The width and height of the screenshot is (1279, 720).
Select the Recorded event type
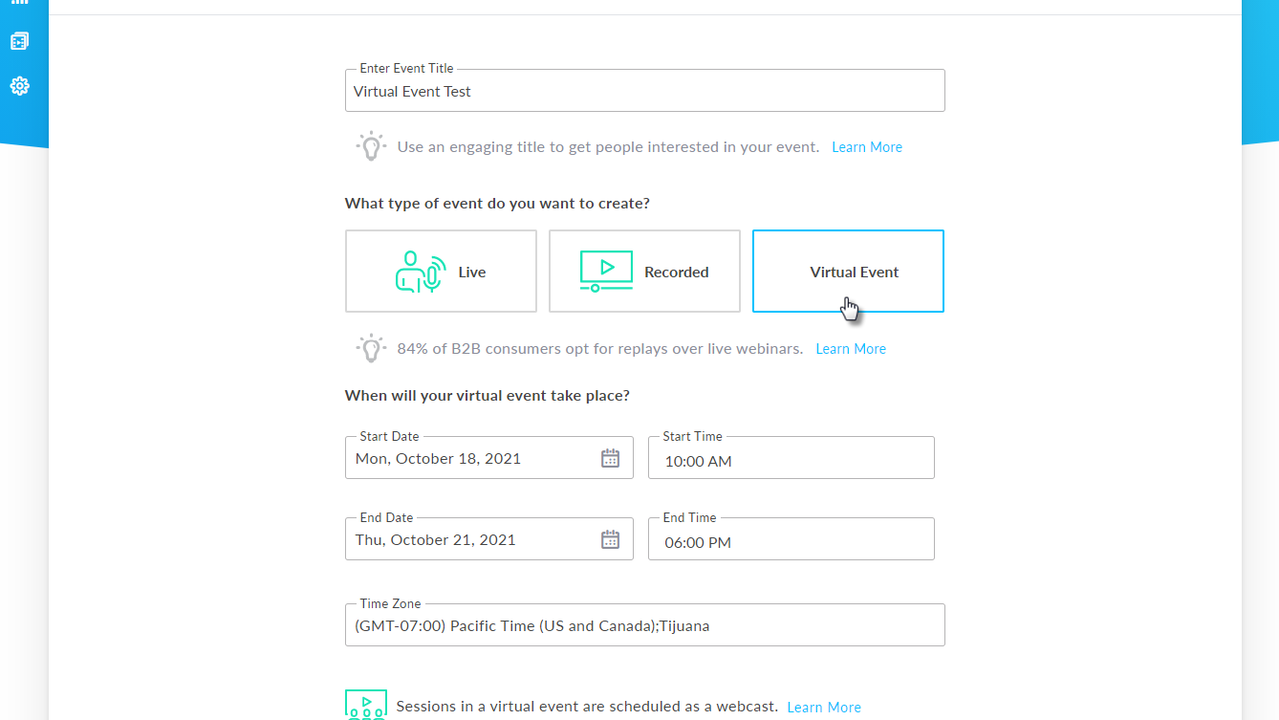point(644,271)
